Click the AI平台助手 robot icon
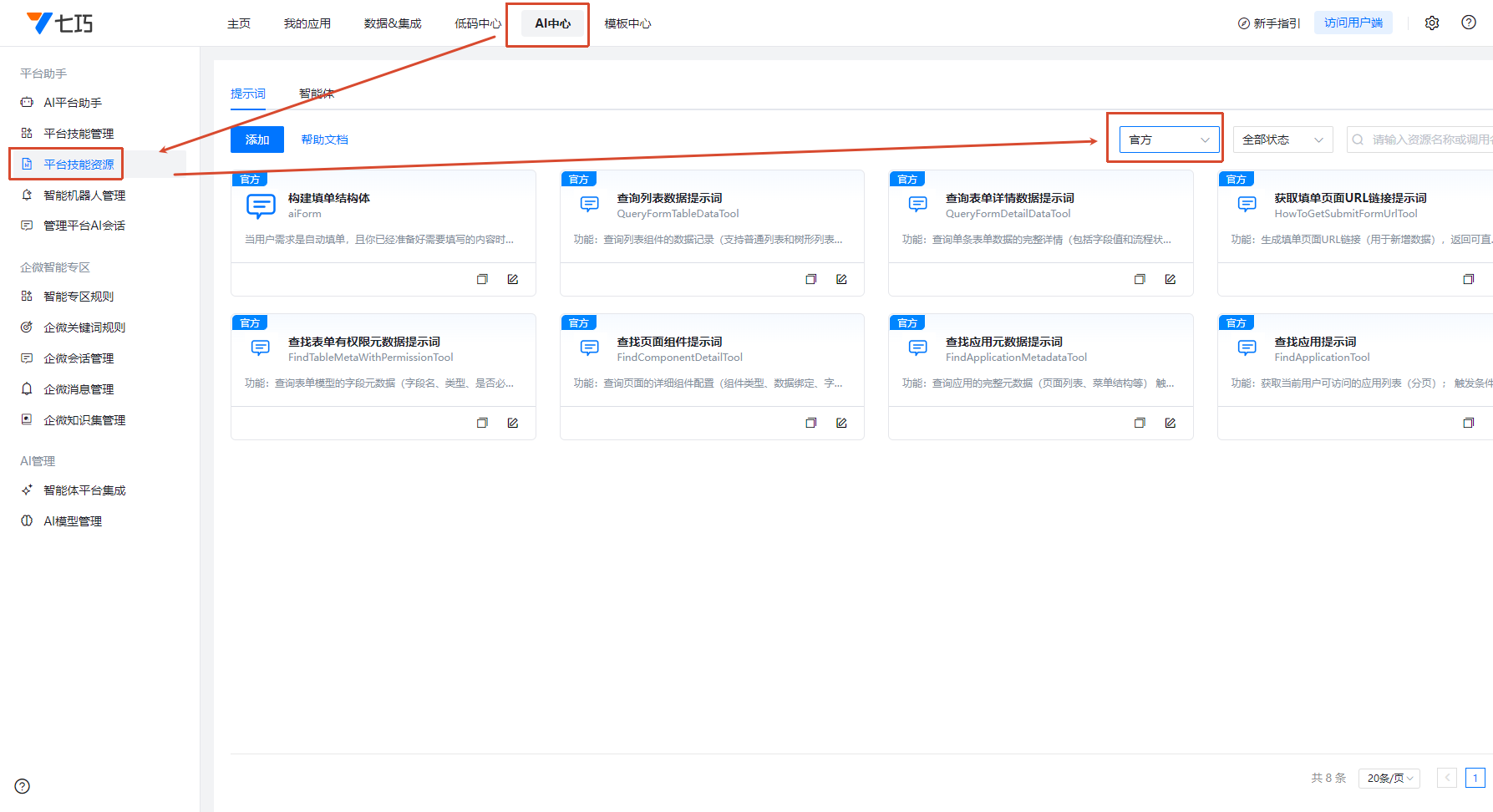The image size is (1493, 812). tap(27, 103)
